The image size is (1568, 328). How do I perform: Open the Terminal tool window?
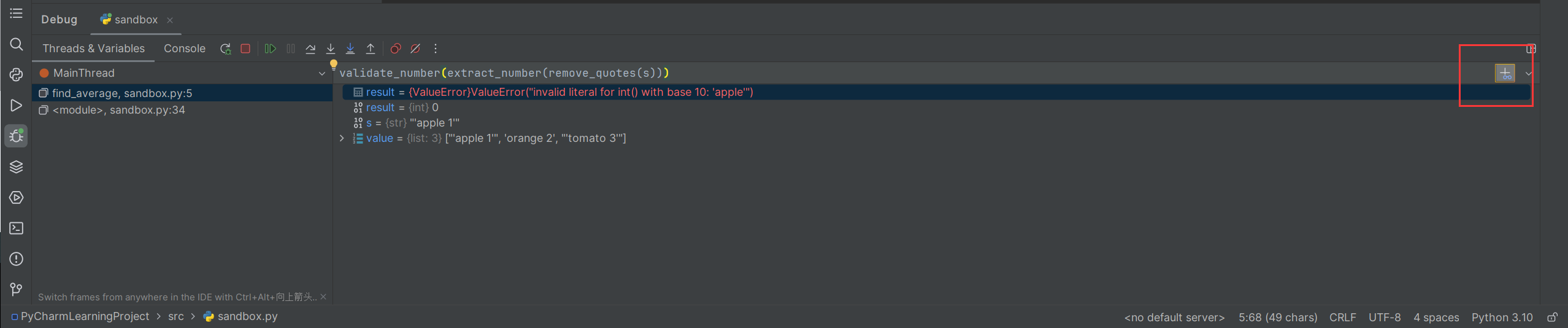click(17, 228)
